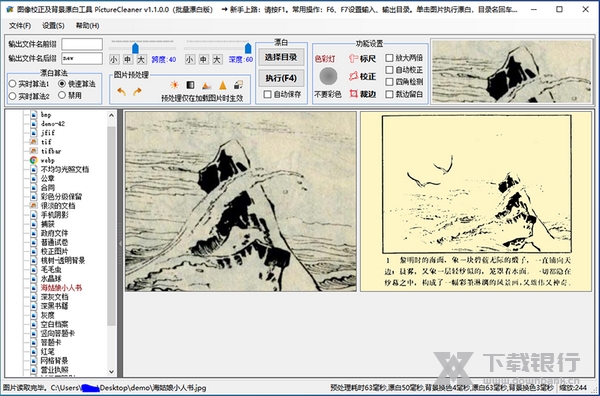Select 手机阴影 in the file list
Screen dimensions: 600x396
[54, 215]
